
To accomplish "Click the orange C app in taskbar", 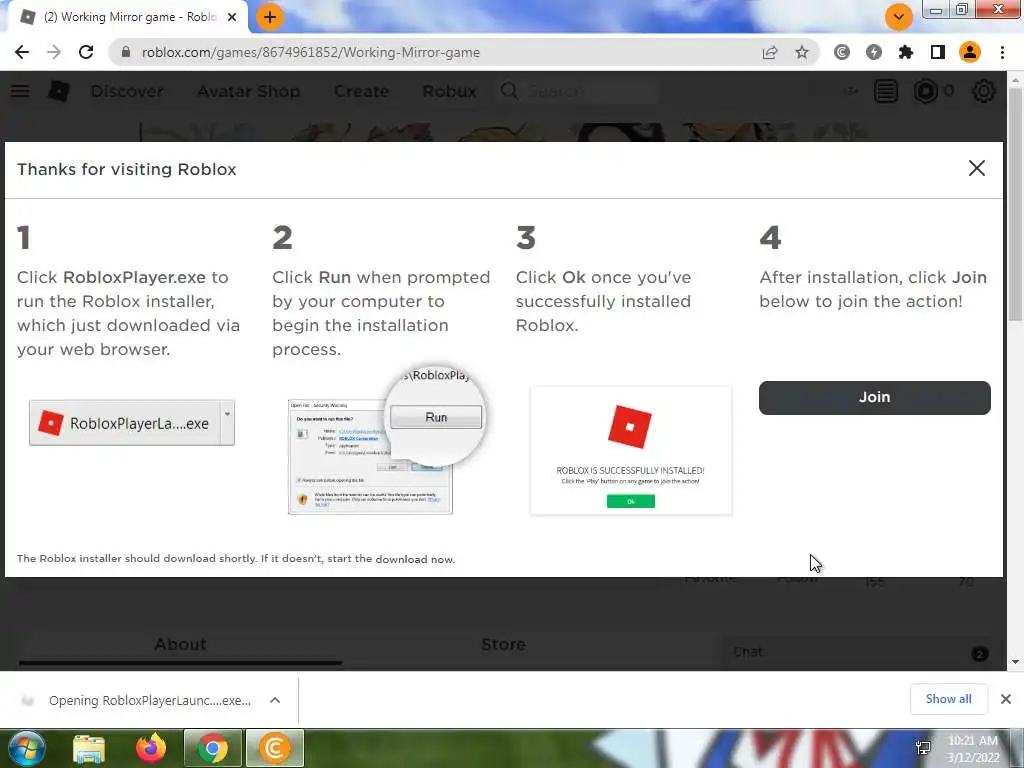I will (275, 748).
